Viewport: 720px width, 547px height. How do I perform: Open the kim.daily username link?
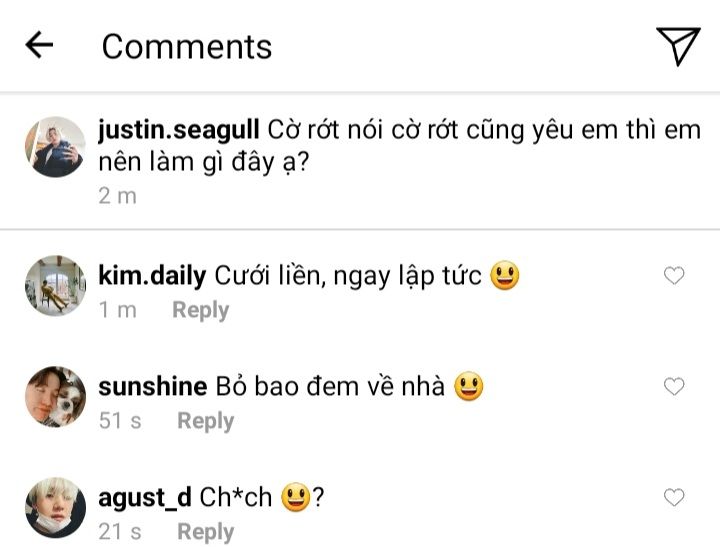click(152, 276)
